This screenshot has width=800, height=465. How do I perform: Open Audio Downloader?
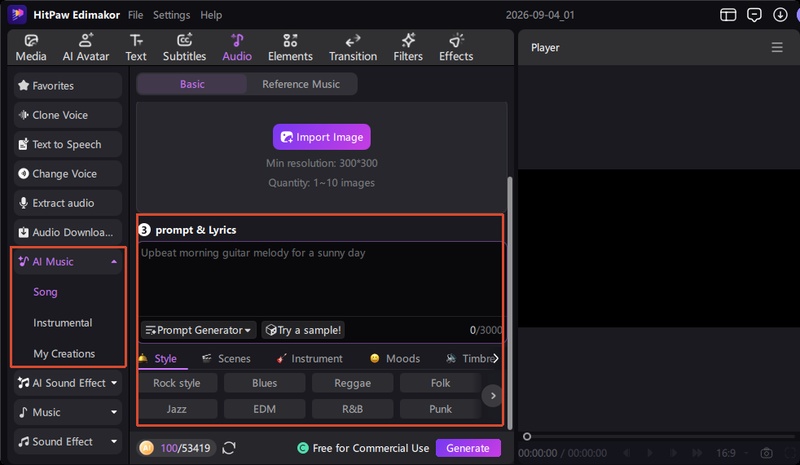pyautogui.click(x=68, y=232)
